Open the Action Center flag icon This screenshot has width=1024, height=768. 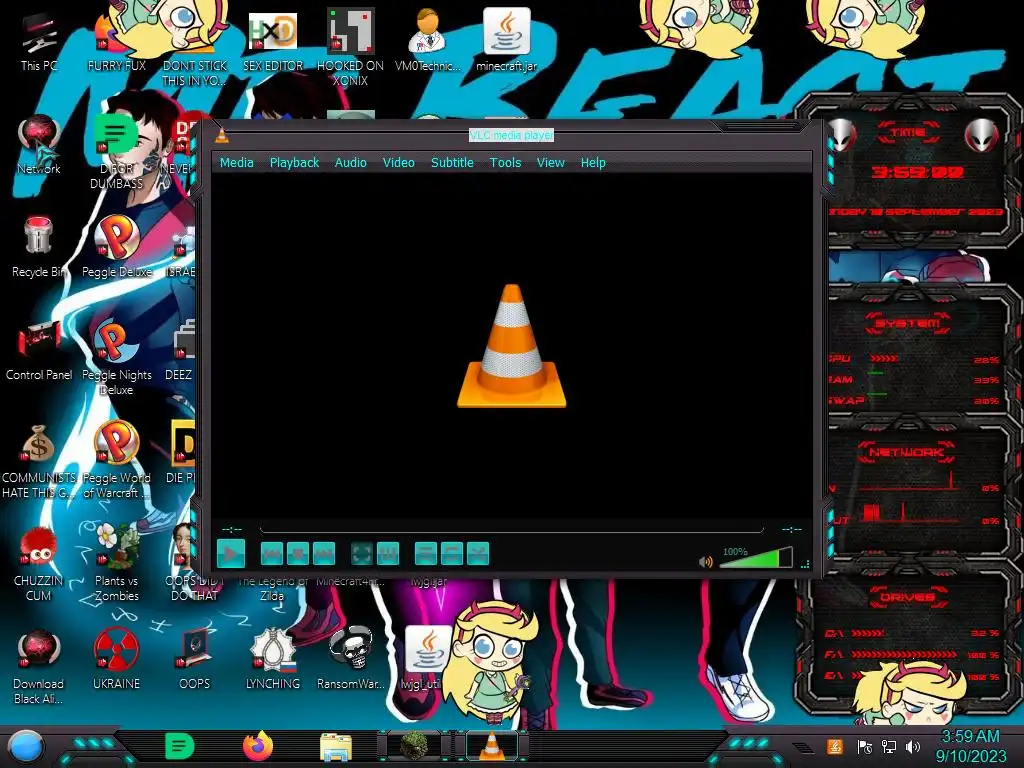(x=865, y=746)
